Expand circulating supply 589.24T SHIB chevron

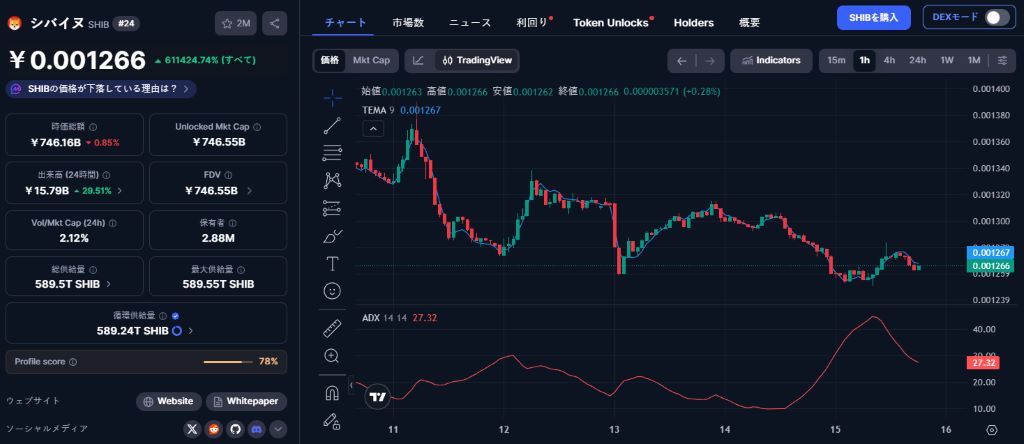[191, 331]
